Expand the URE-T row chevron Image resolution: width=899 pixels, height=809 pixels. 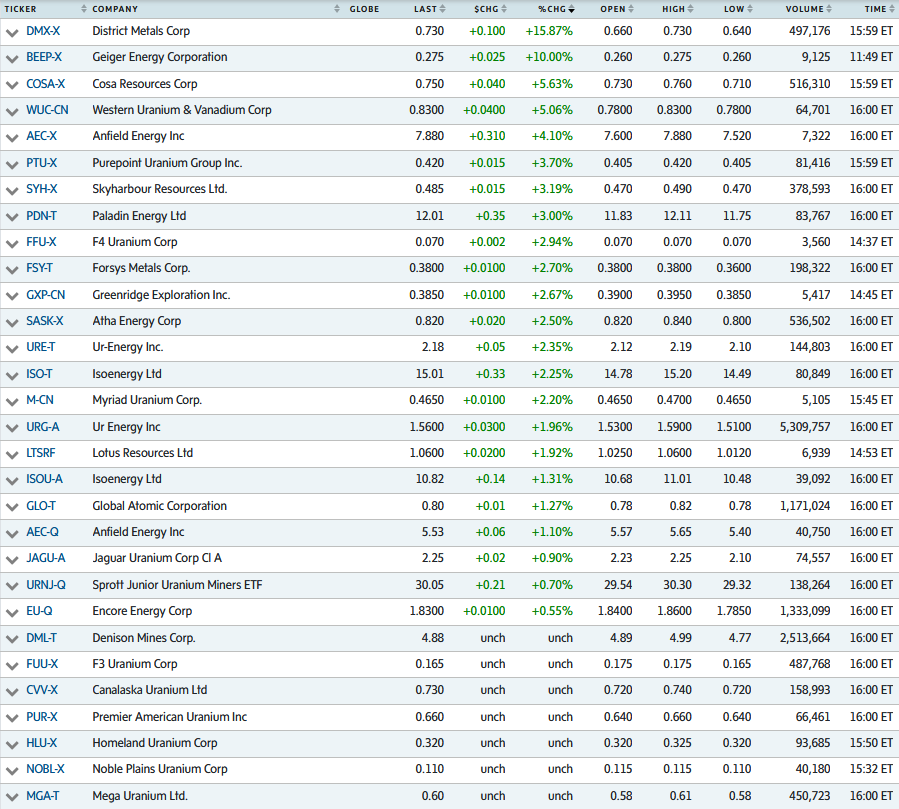tap(11, 349)
